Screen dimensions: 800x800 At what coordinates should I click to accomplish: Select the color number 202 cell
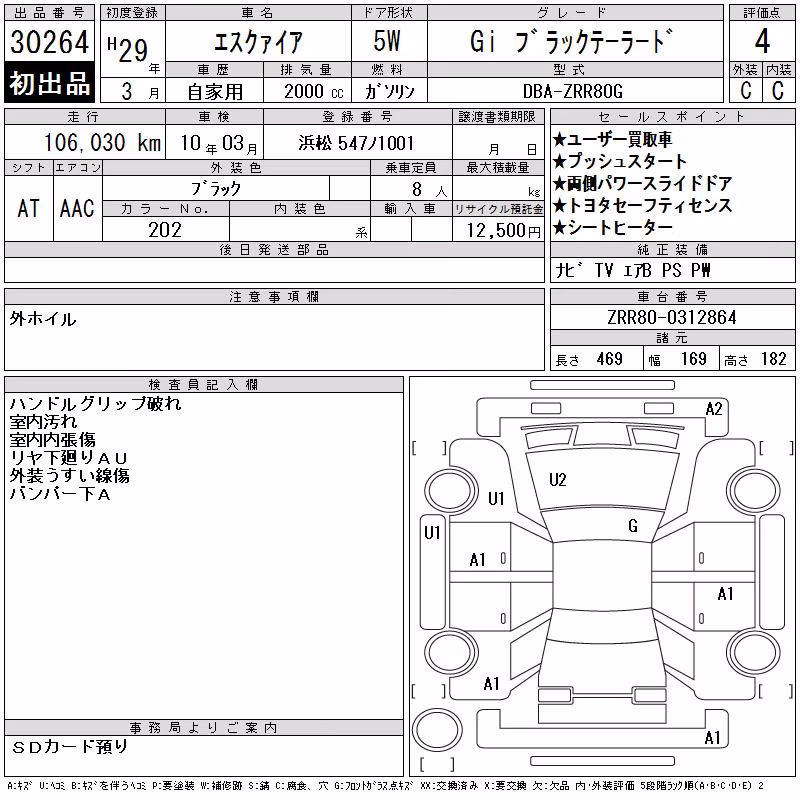[165, 230]
